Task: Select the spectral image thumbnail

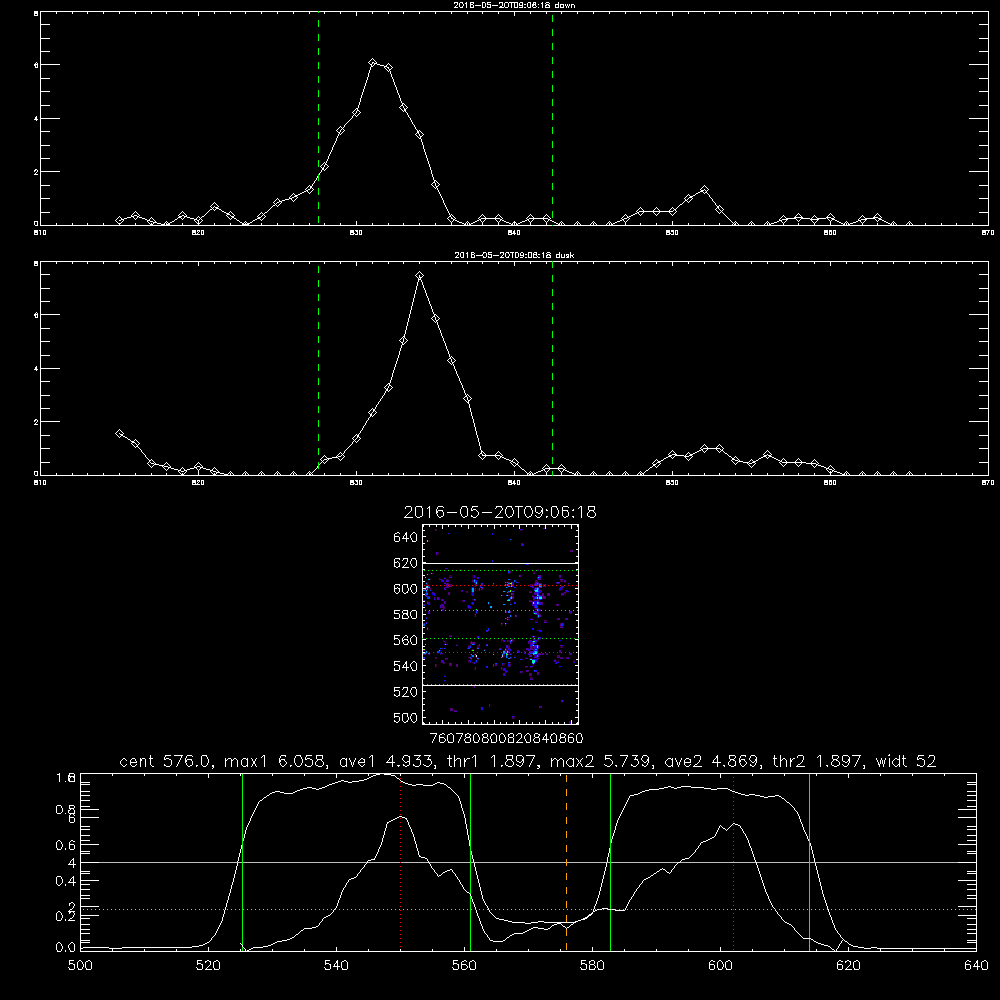Action: coord(501,624)
